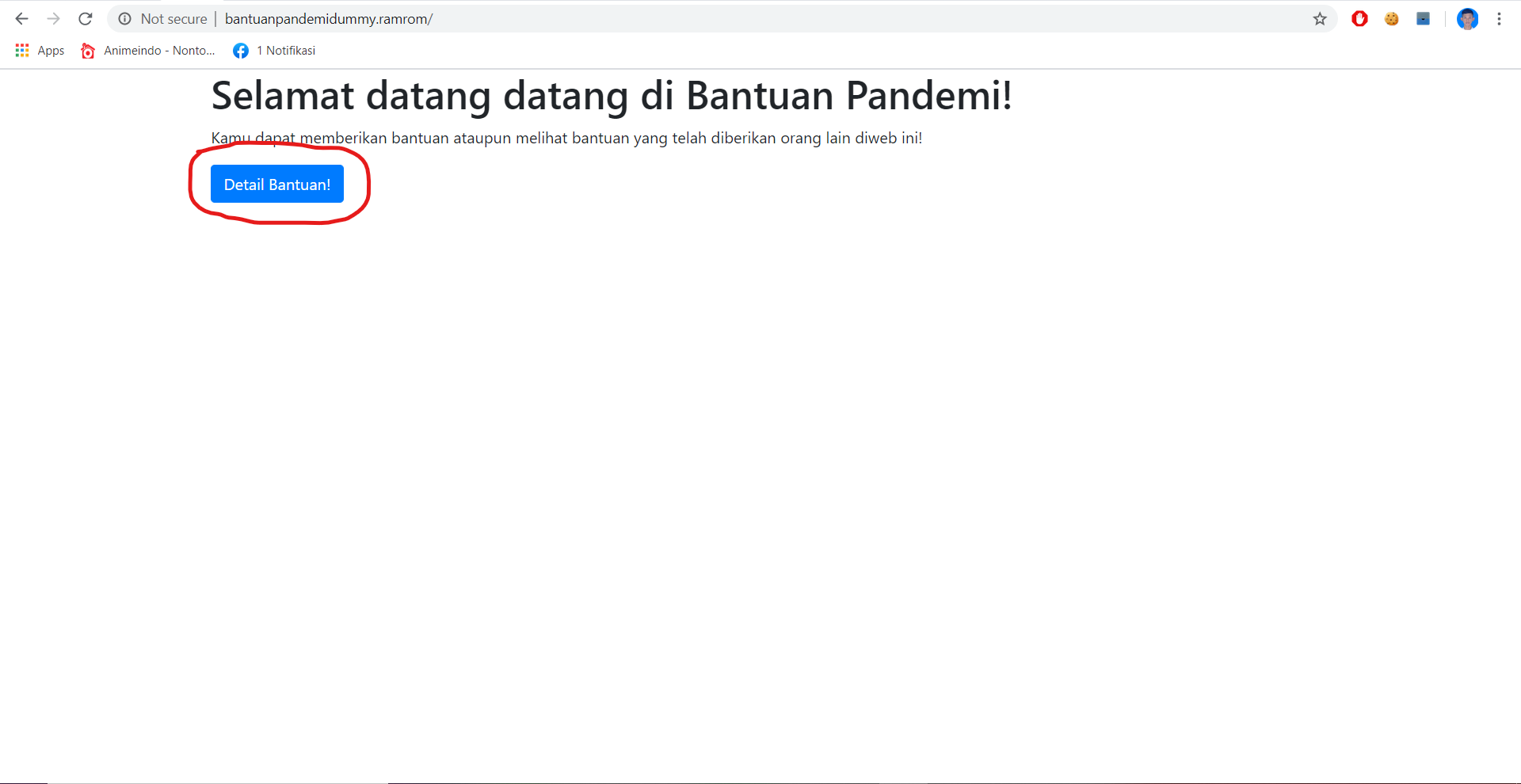Click the Chrome profile avatar

click(1468, 18)
